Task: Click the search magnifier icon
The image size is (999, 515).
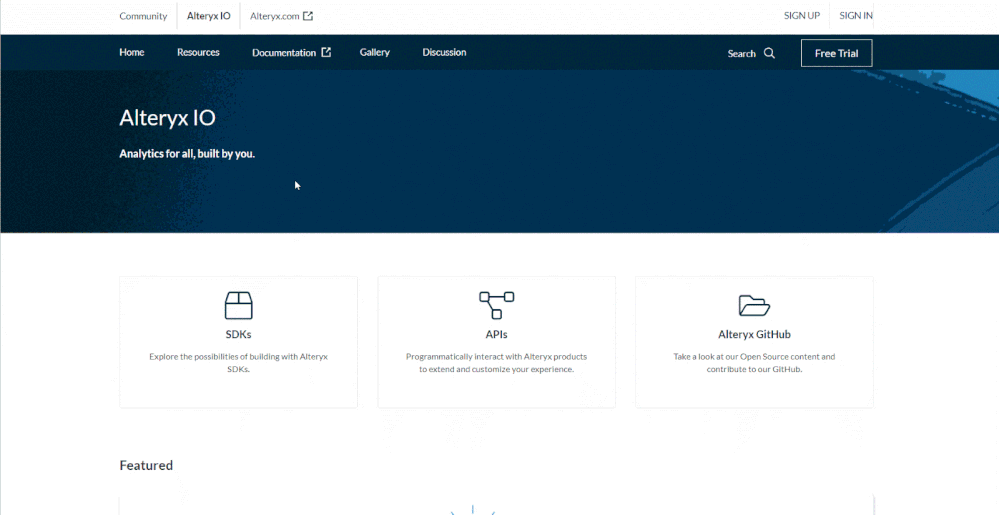Action: (770, 53)
